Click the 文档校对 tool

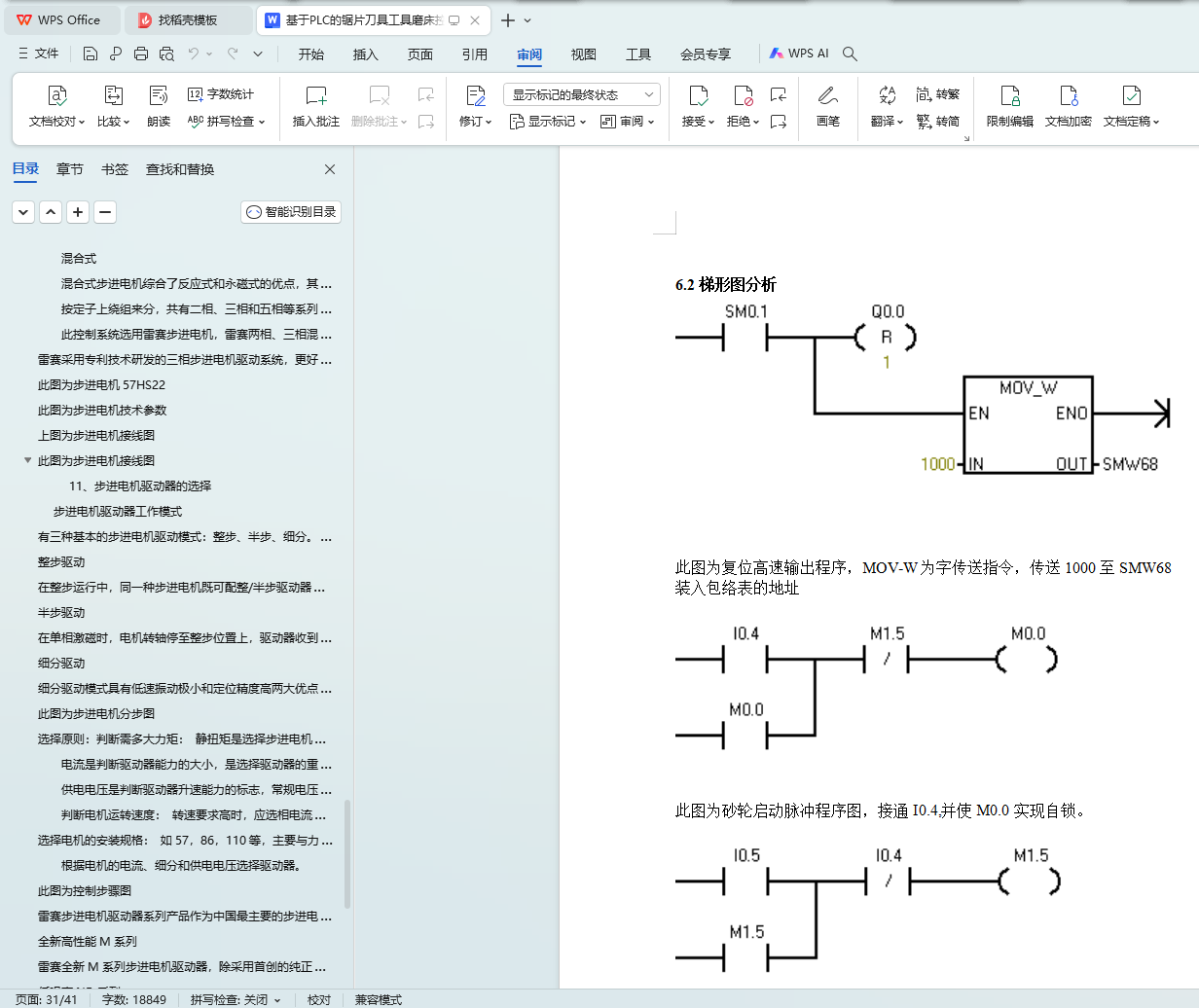(x=56, y=107)
